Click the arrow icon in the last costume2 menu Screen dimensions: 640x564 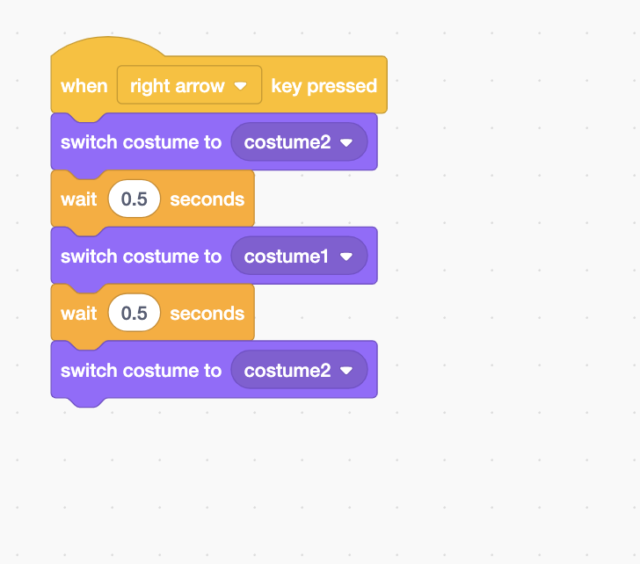(346, 371)
